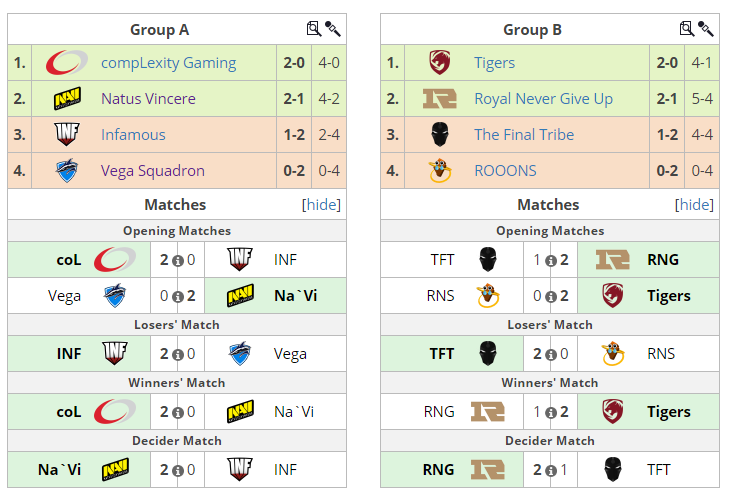This screenshot has width=729, height=497.
Task: Open info icon for RNG vs Tigers winners' match
Action: (550, 413)
